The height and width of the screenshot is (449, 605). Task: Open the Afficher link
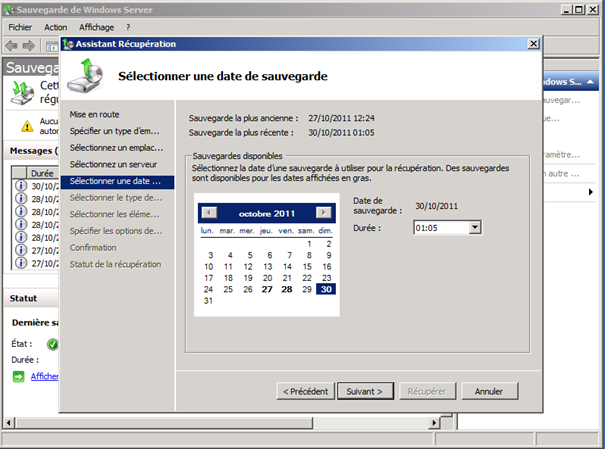44,376
